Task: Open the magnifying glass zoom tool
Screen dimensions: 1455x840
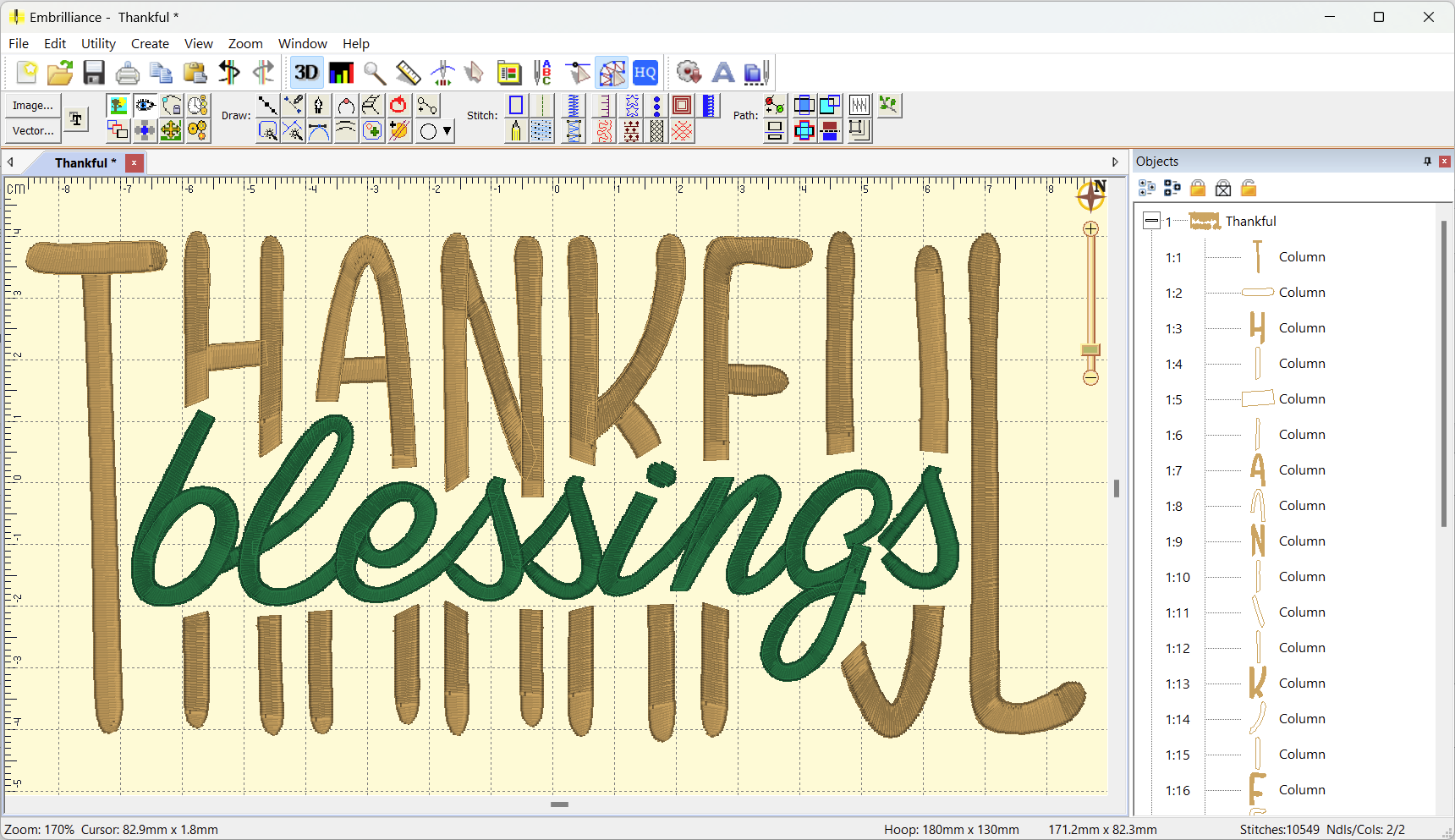Action: (x=375, y=73)
